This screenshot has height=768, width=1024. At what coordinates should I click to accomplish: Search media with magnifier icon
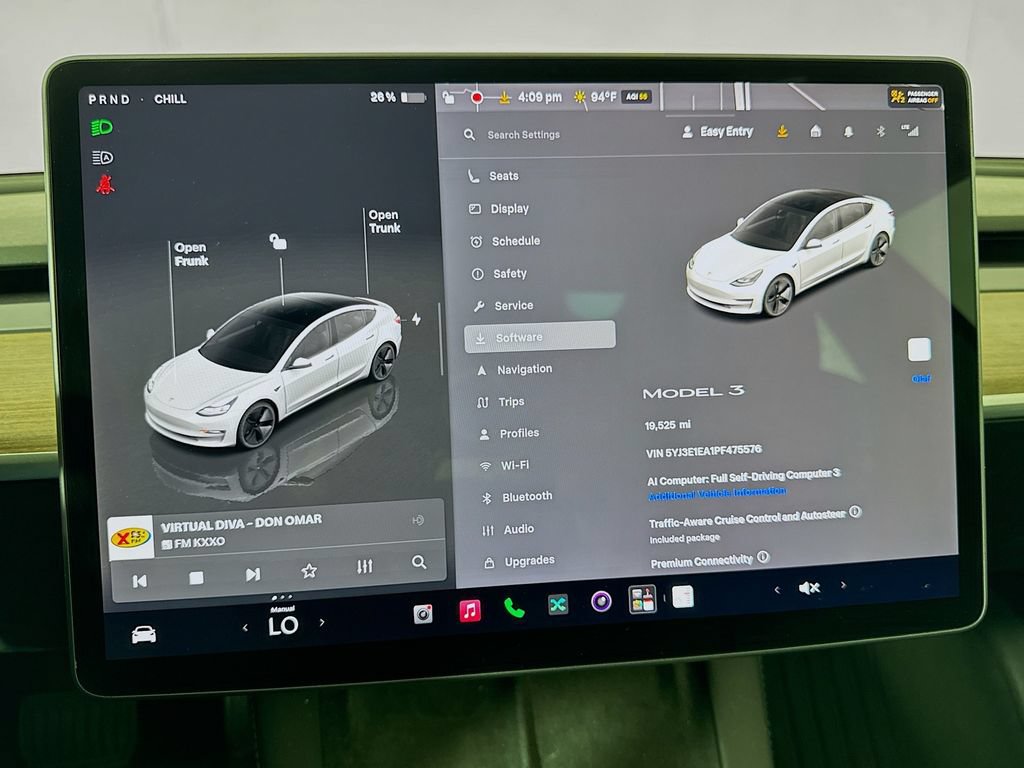[419, 562]
